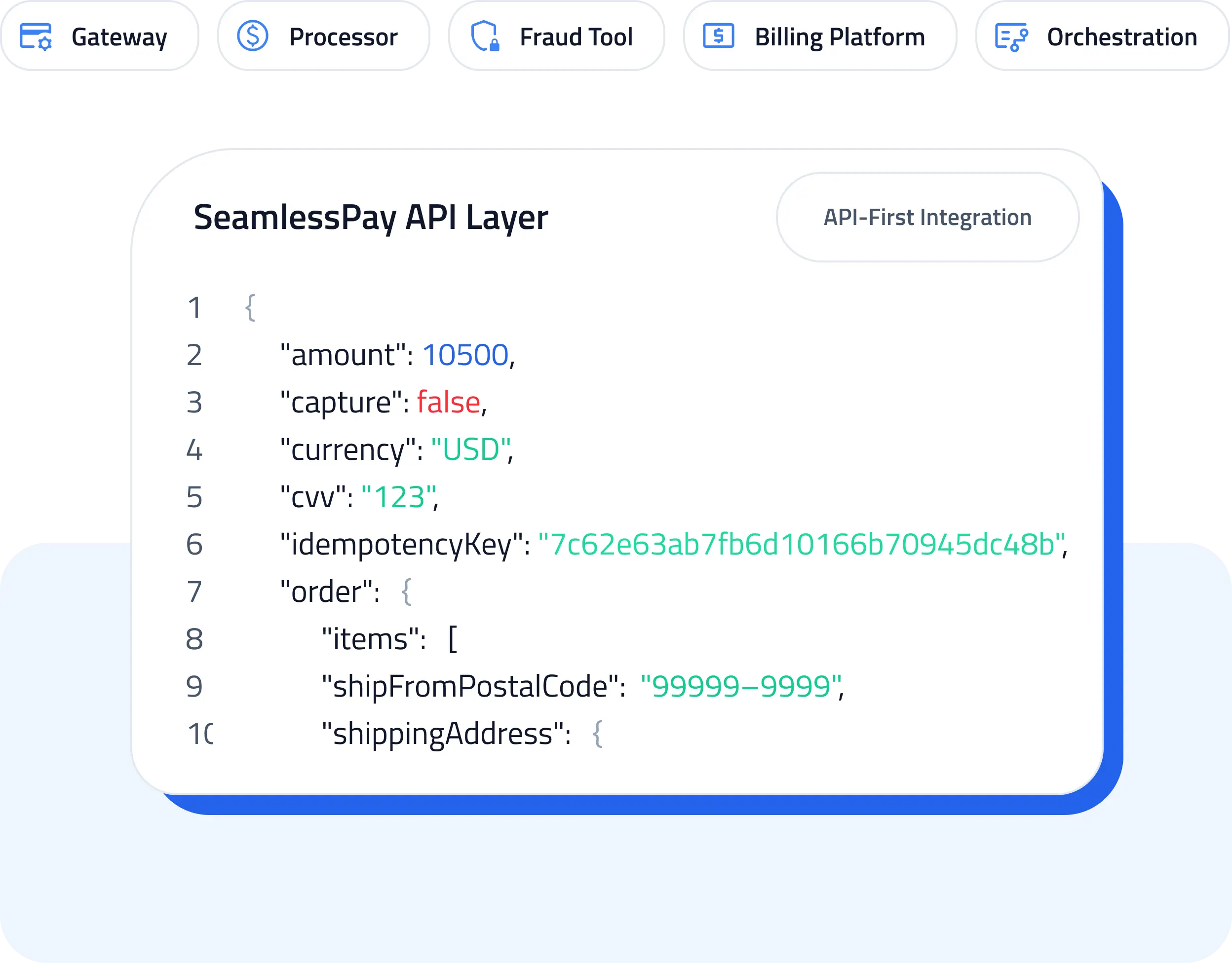
Task: Collapse the "order" object brace
Action: tap(406, 592)
